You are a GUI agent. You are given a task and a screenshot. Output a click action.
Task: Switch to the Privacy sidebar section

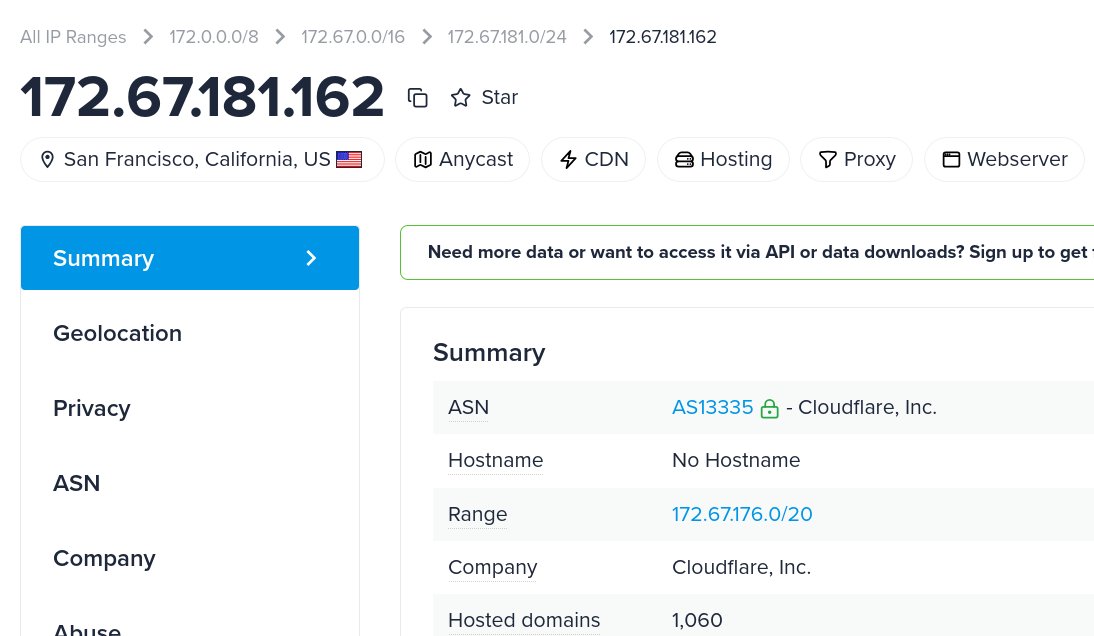[92, 408]
